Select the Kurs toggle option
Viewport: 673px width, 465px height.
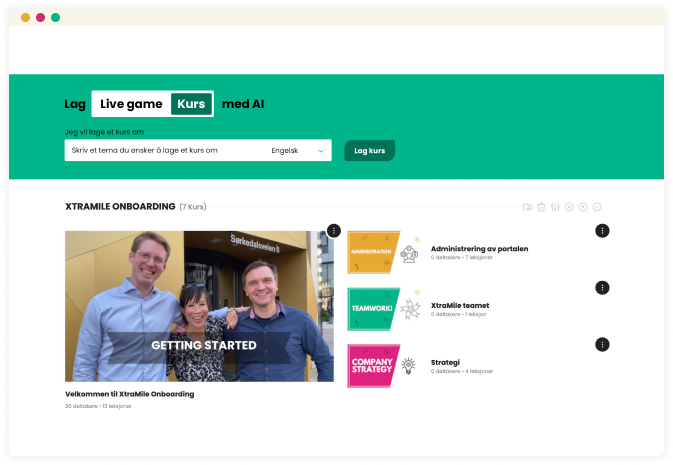[x=191, y=104]
